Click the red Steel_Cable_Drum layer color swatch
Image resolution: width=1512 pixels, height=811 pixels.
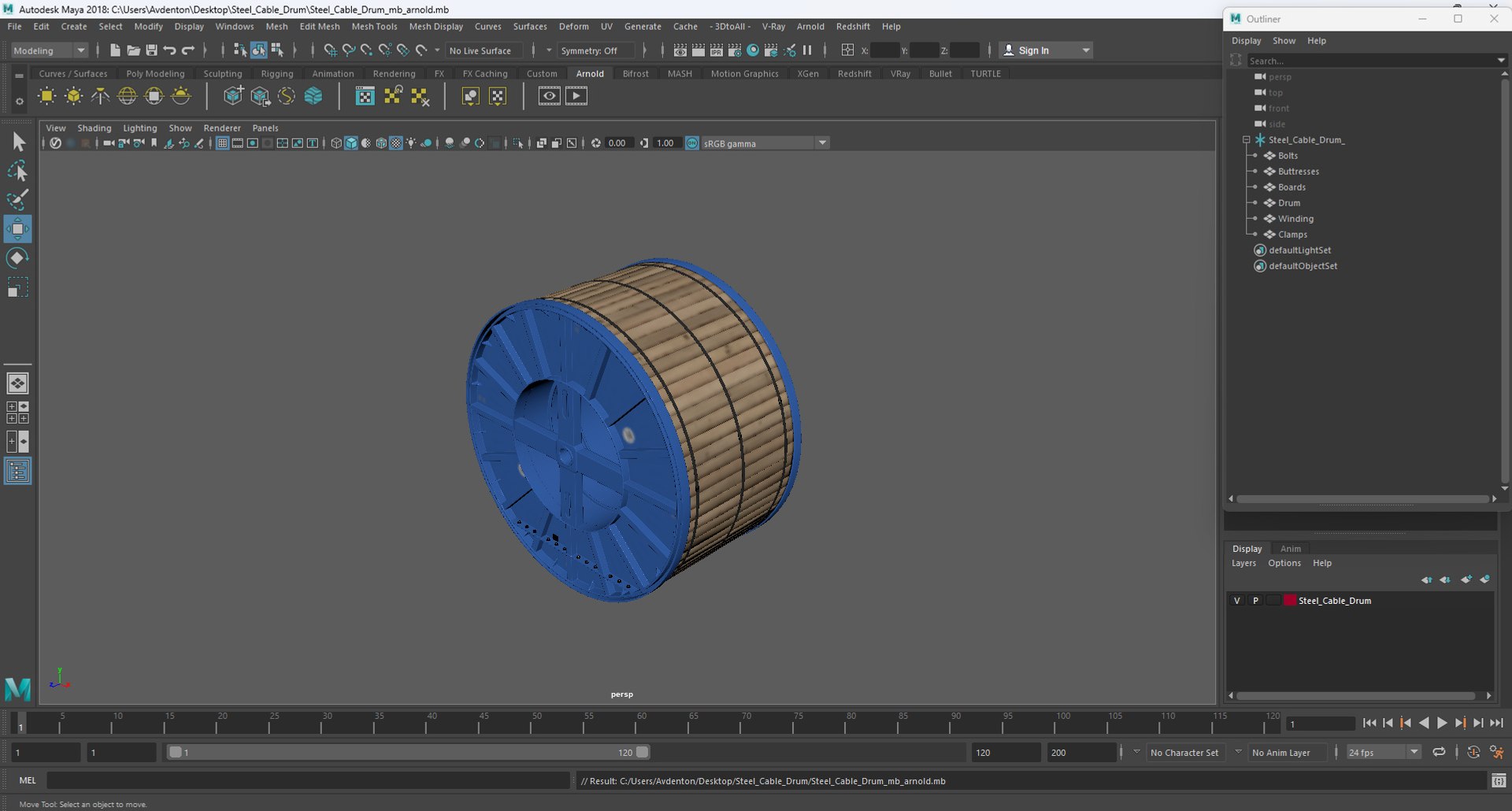tap(1290, 601)
